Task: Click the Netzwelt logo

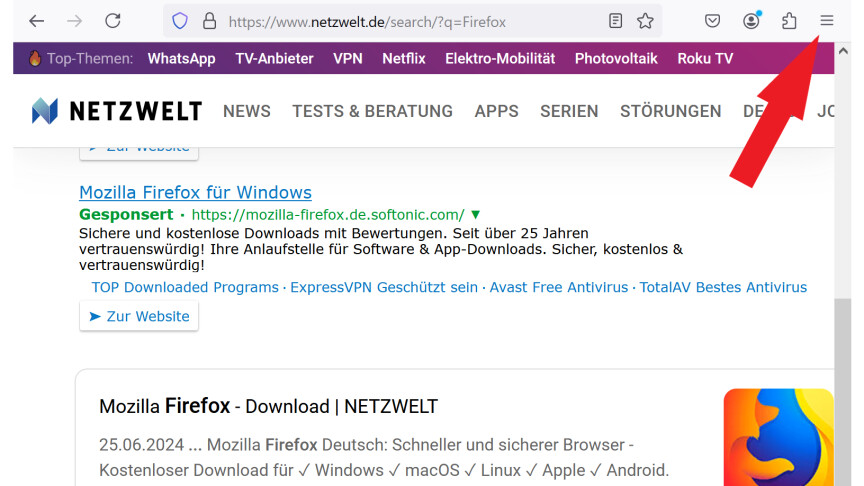Action: coord(116,111)
